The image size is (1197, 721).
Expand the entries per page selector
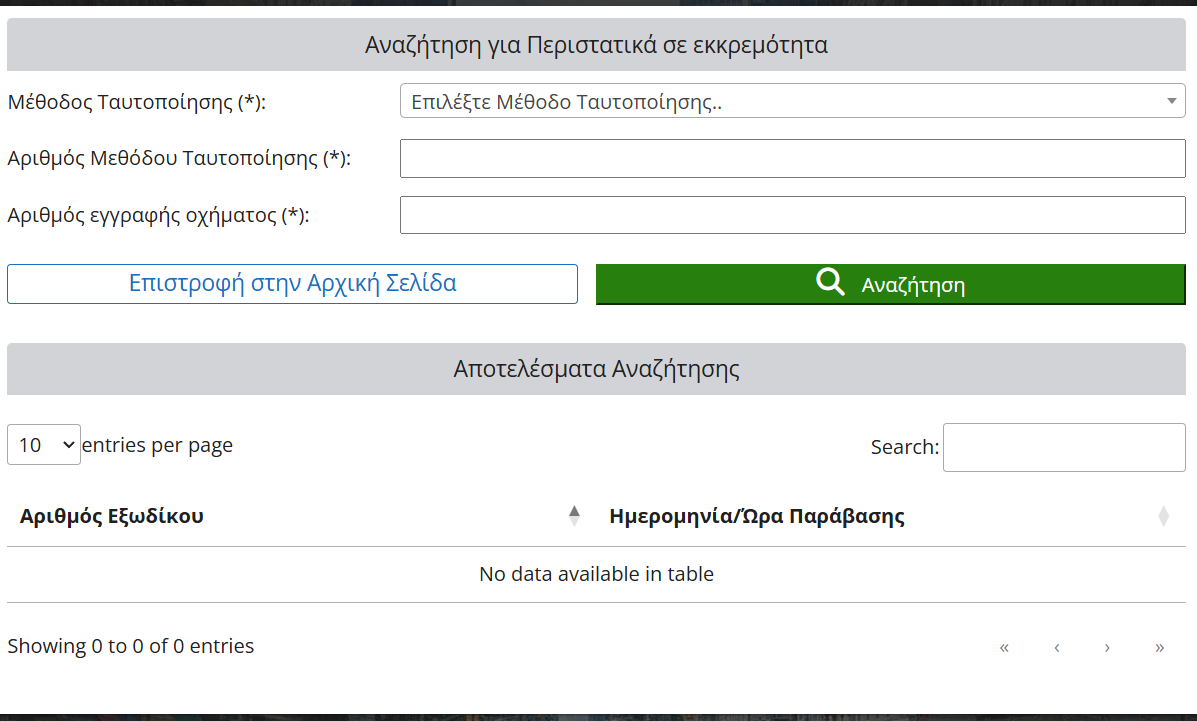pyautogui.click(x=44, y=445)
